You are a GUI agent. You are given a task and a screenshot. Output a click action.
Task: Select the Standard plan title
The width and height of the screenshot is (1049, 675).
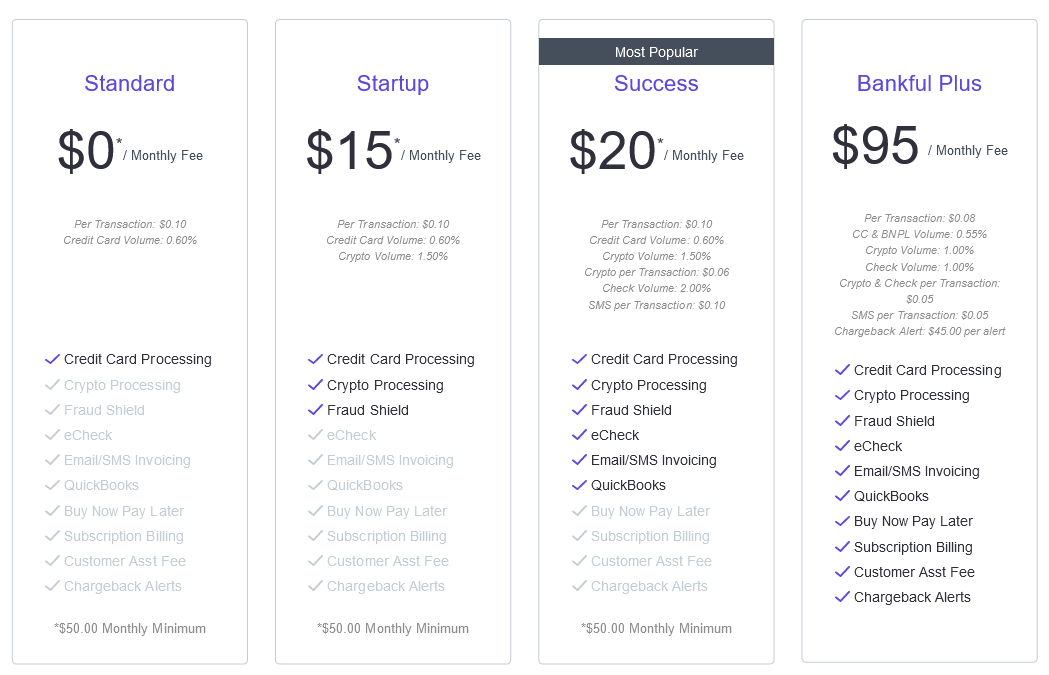(x=129, y=84)
